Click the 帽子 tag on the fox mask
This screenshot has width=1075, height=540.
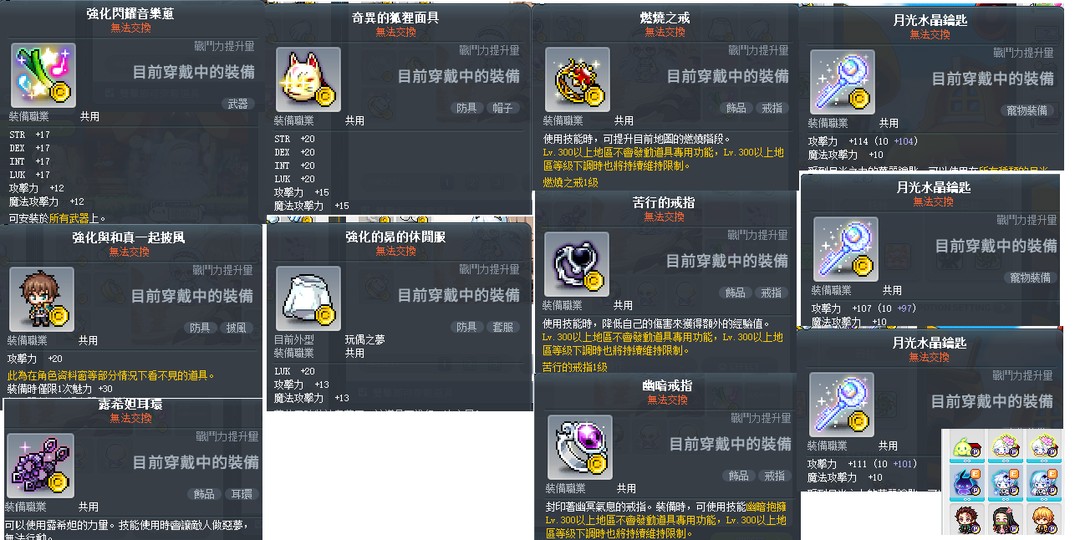502,108
